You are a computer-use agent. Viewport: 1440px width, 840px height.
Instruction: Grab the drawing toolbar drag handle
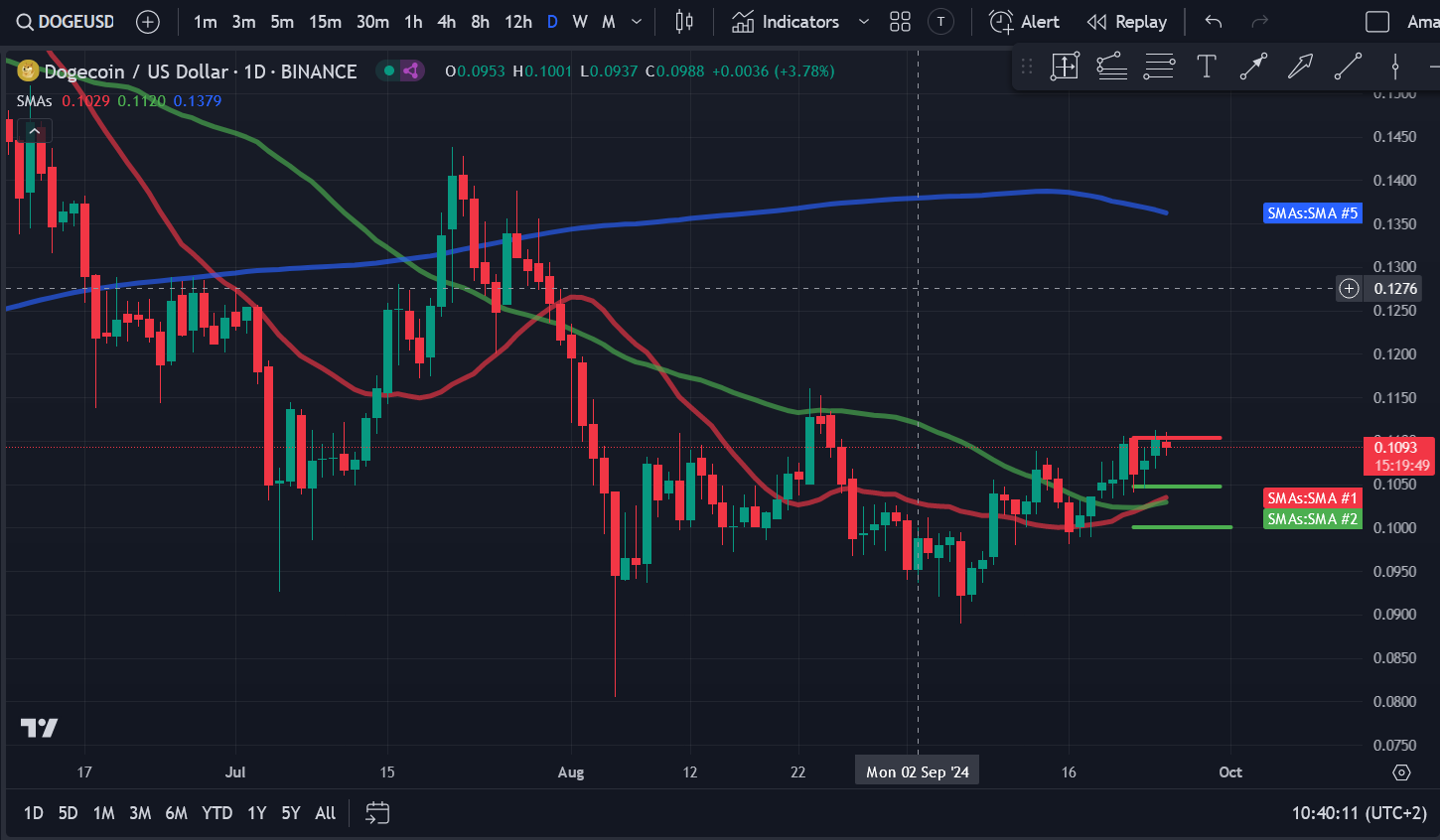pos(1027,67)
